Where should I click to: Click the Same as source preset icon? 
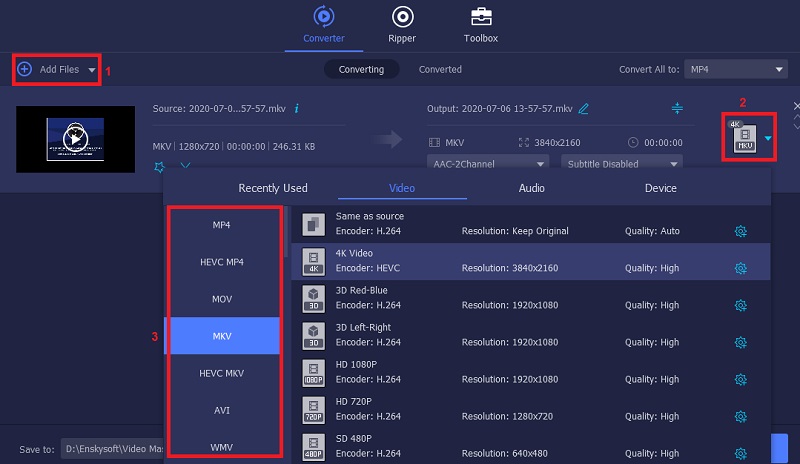(313, 225)
